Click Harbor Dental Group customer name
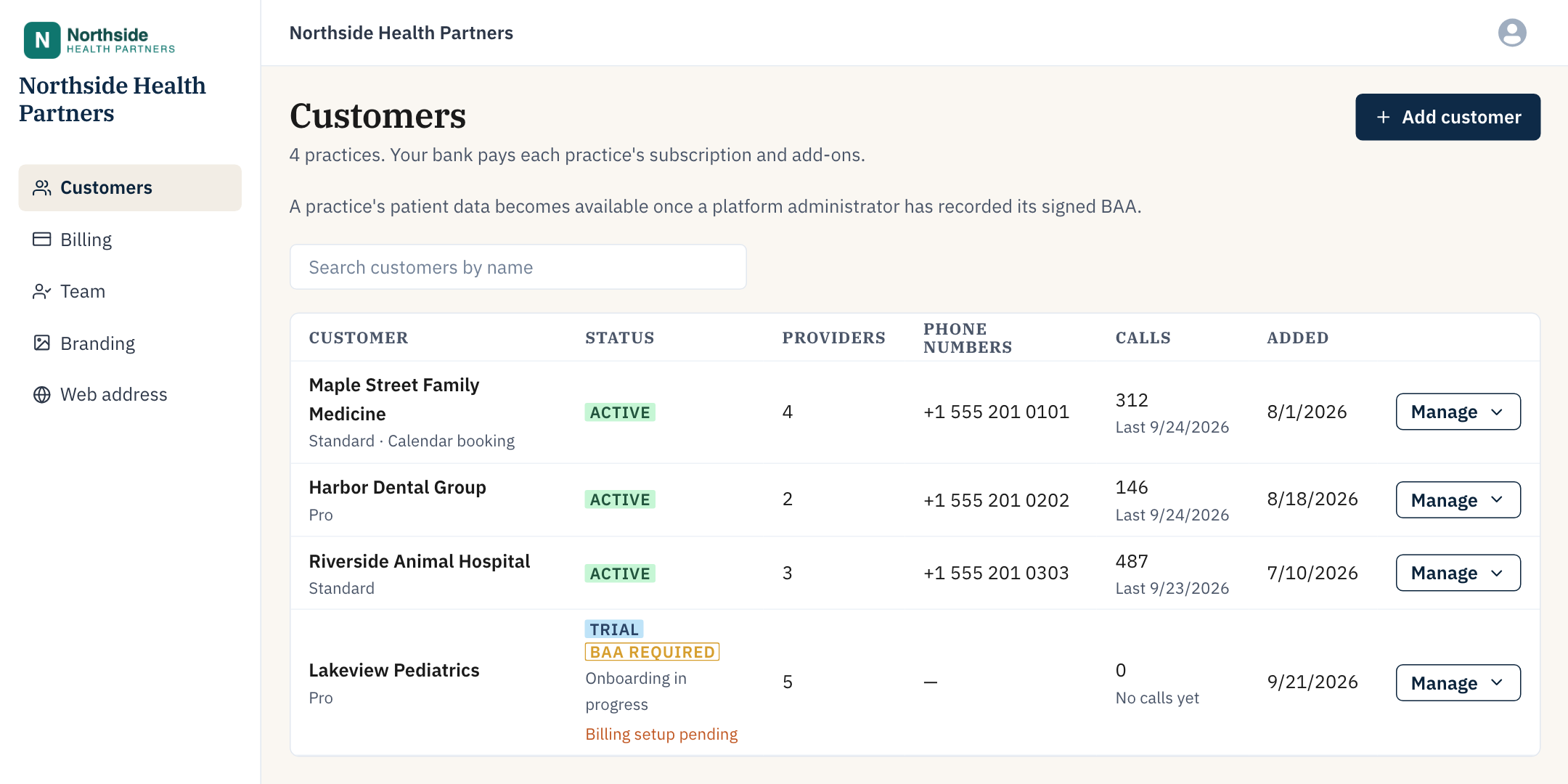 [397, 488]
